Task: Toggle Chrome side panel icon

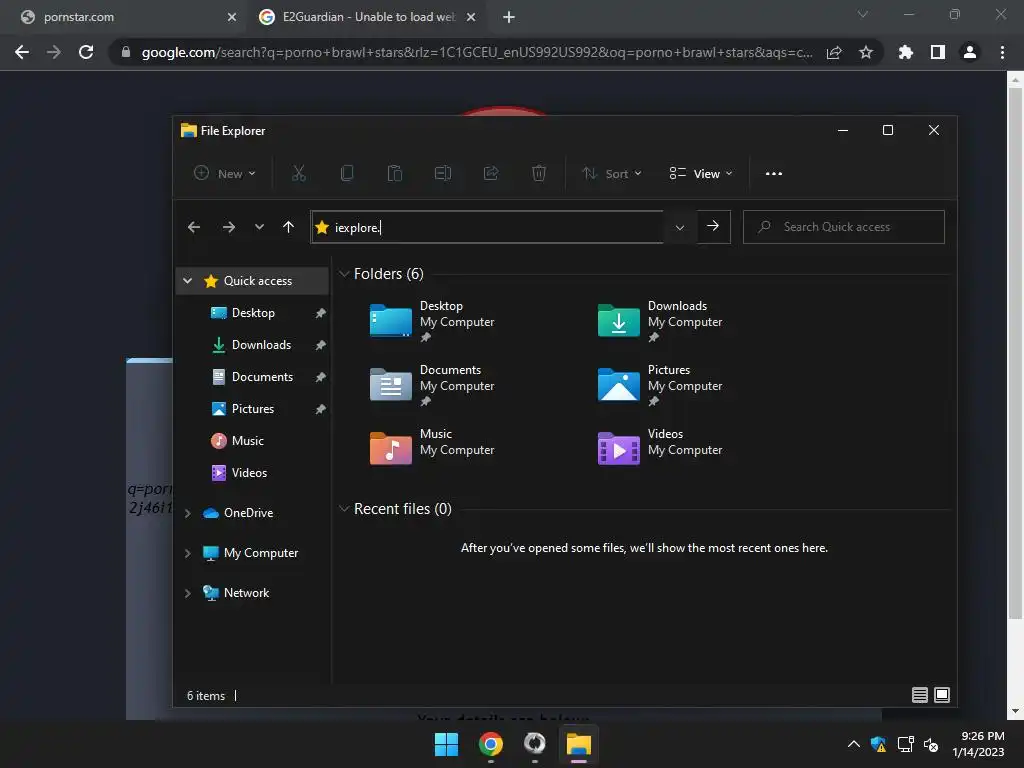Action: coord(938,52)
